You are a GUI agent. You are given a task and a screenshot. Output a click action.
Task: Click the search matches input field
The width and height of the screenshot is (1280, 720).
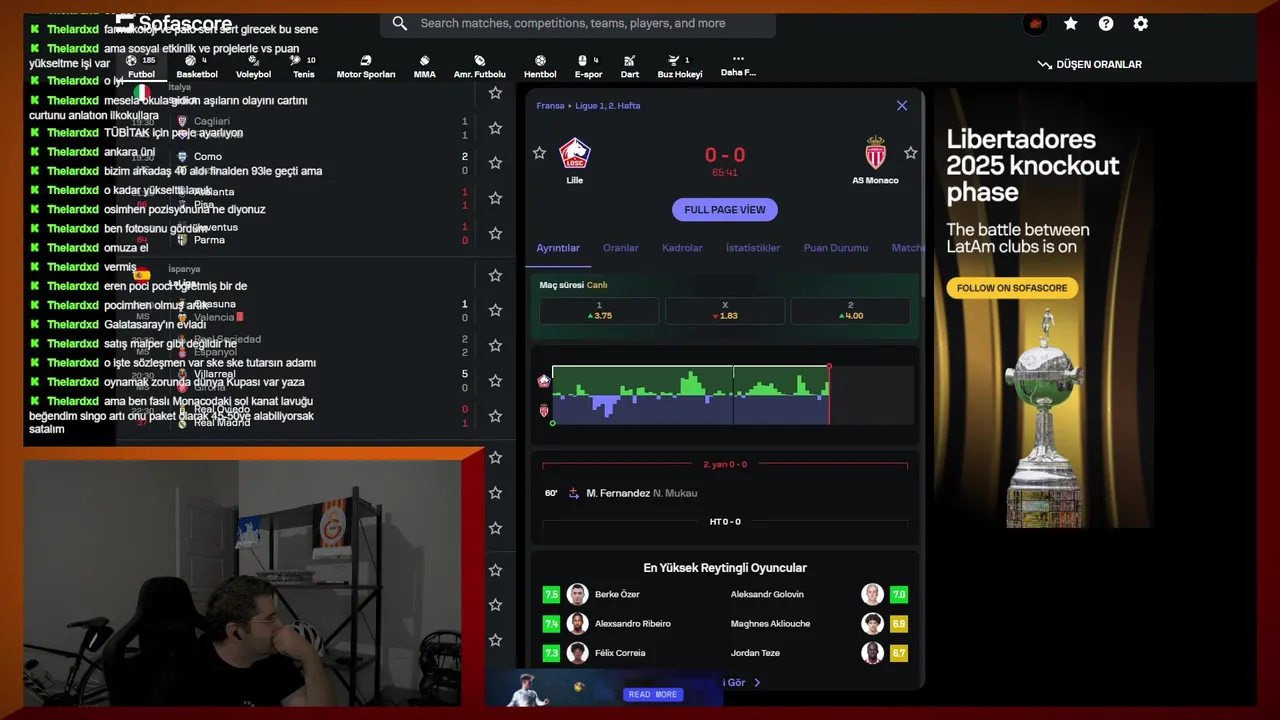(x=577, y=23)
